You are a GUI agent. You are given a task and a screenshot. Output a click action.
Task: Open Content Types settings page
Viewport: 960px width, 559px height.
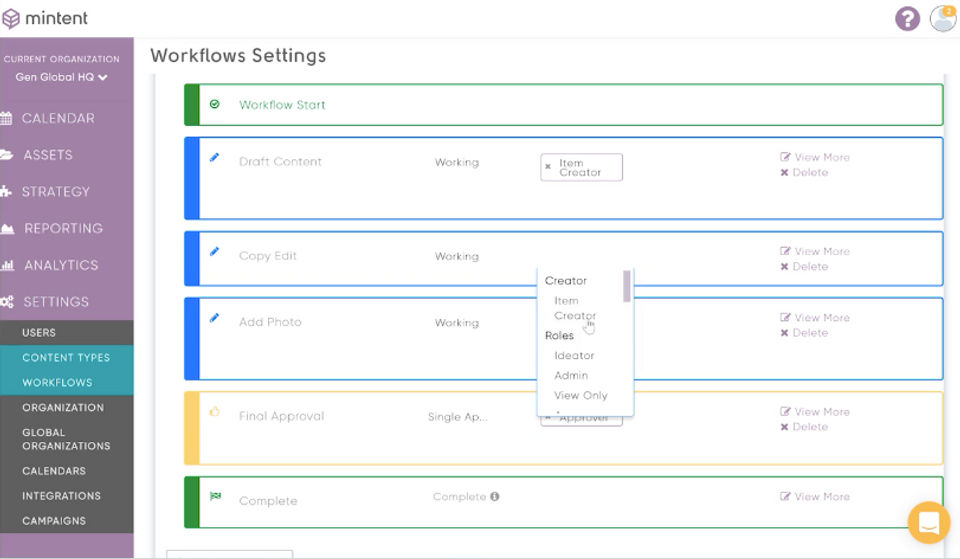(66, 358)
